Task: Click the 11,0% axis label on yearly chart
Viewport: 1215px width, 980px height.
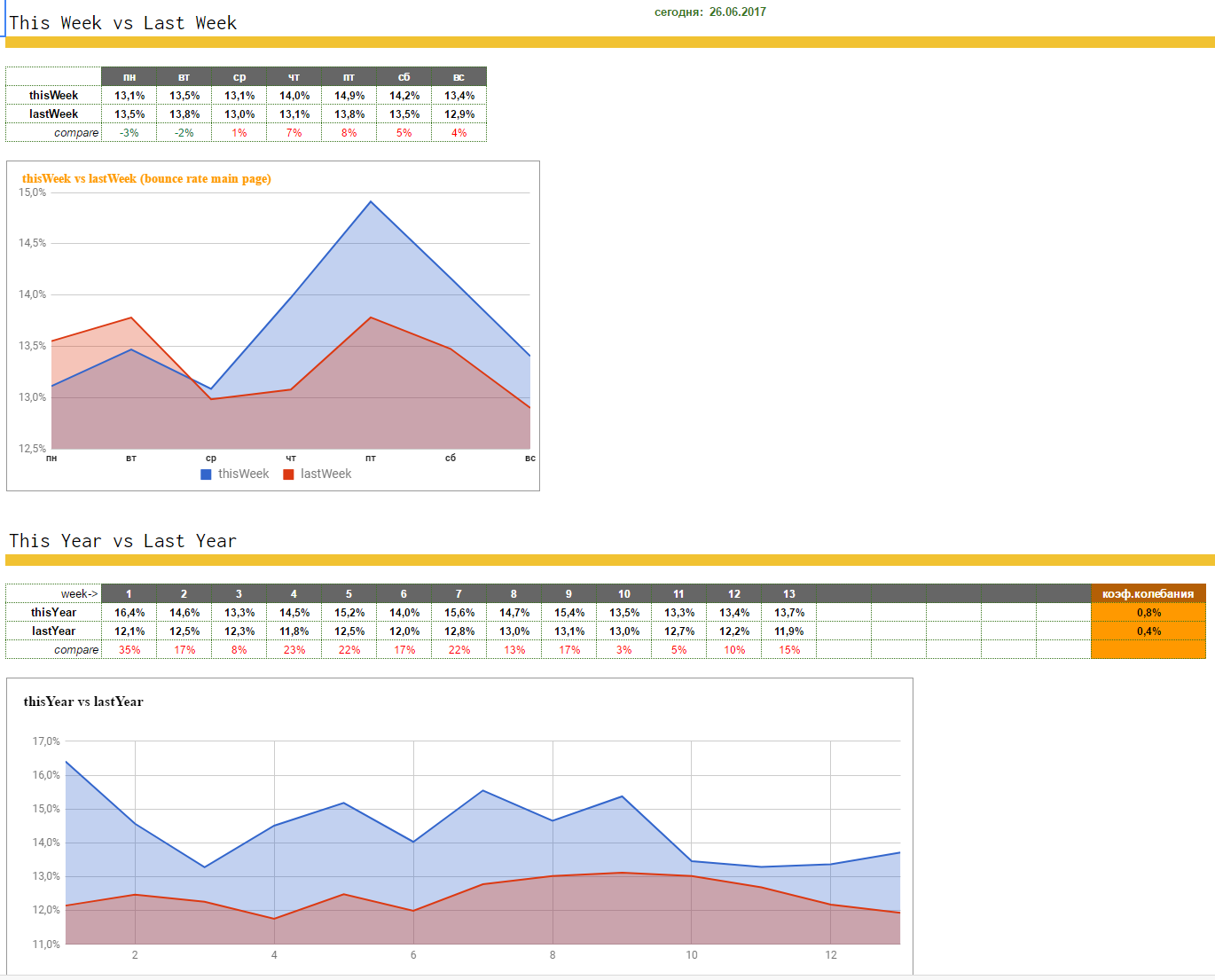Action: pyautogui.click(x=46, y=945)
